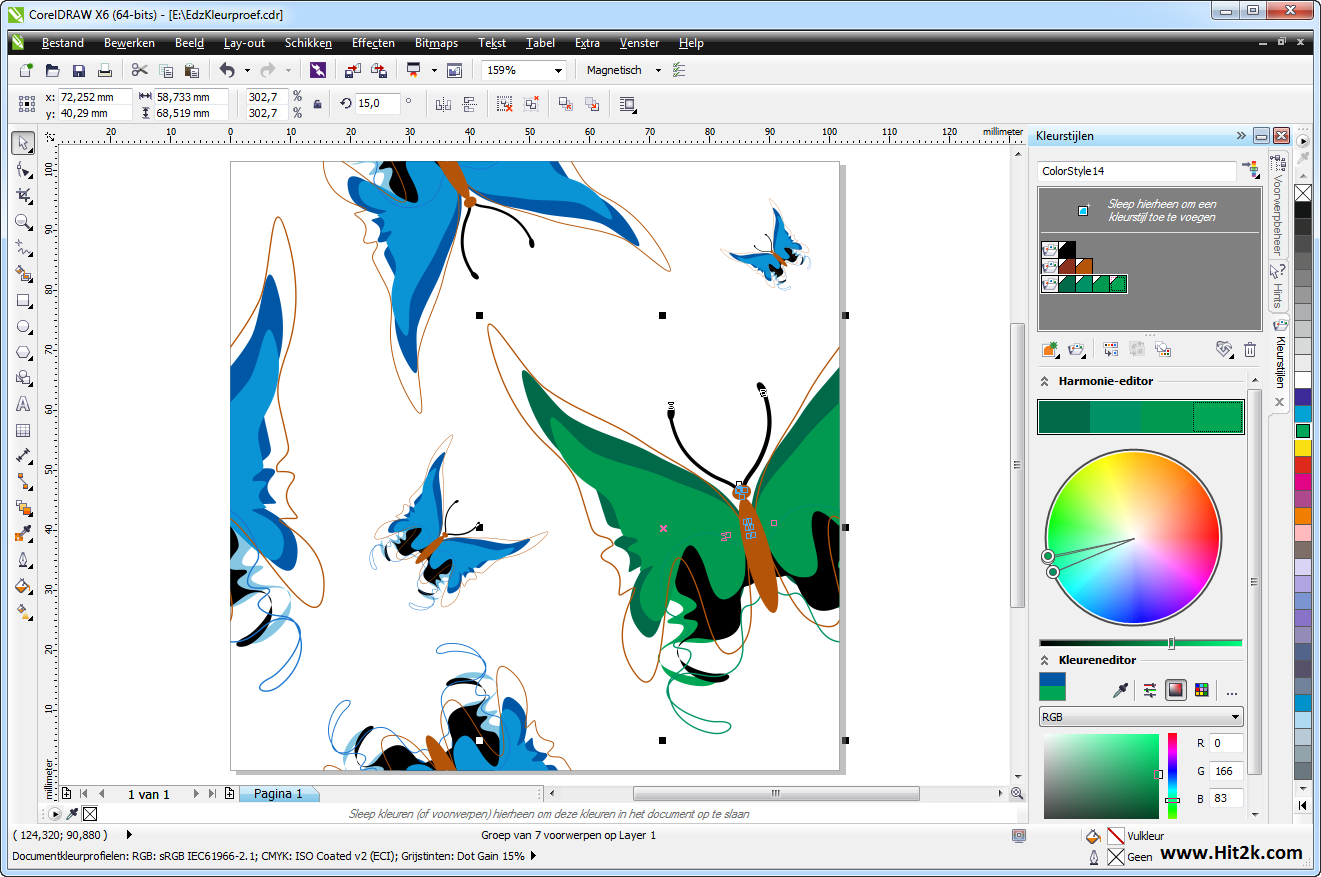The image size is (1321, 877).
Task: Select the Crop tool
Action: pyautogui.click(x=23, y=195)
